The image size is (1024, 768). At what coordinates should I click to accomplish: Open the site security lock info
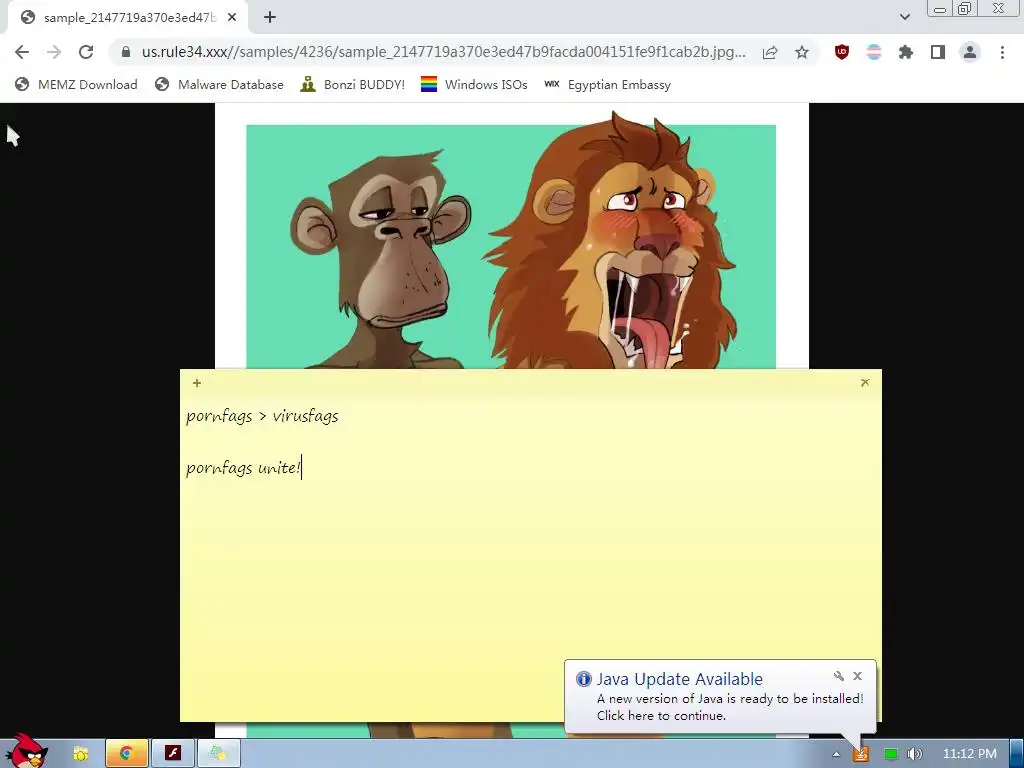(x=126, y=52)
